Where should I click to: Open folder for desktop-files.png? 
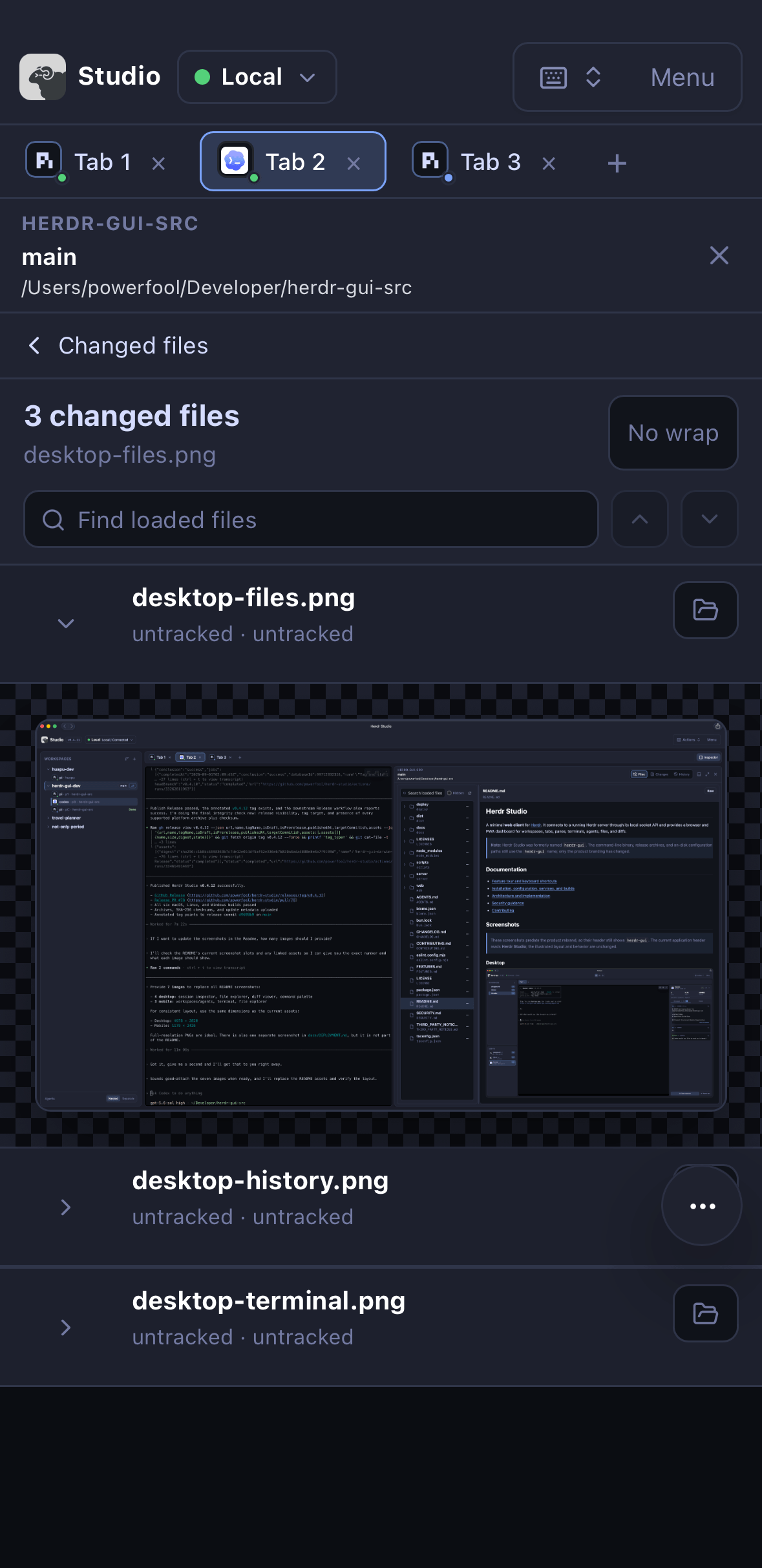[x=705, y=610]
